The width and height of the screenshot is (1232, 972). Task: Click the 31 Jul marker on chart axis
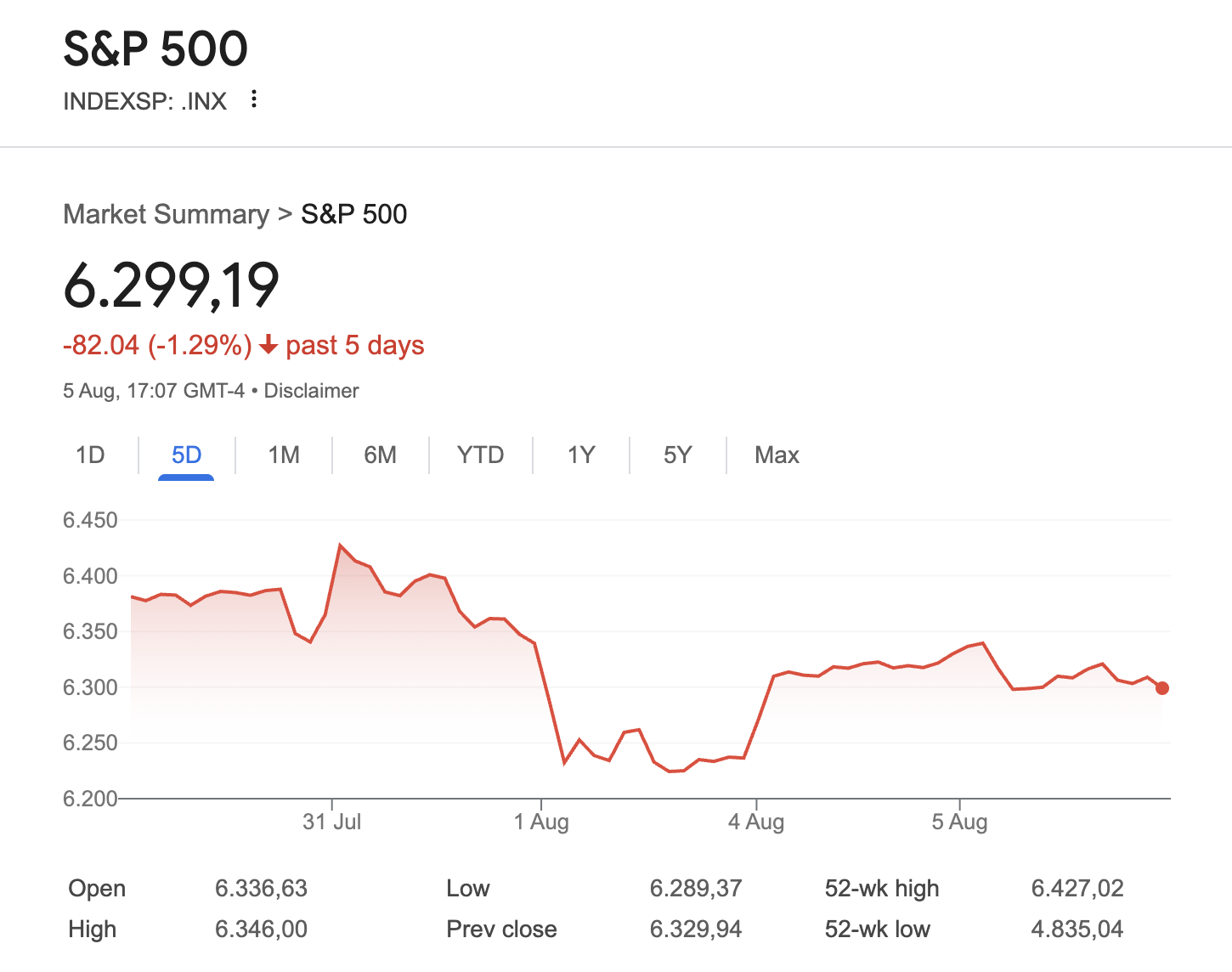pos(332,822)
